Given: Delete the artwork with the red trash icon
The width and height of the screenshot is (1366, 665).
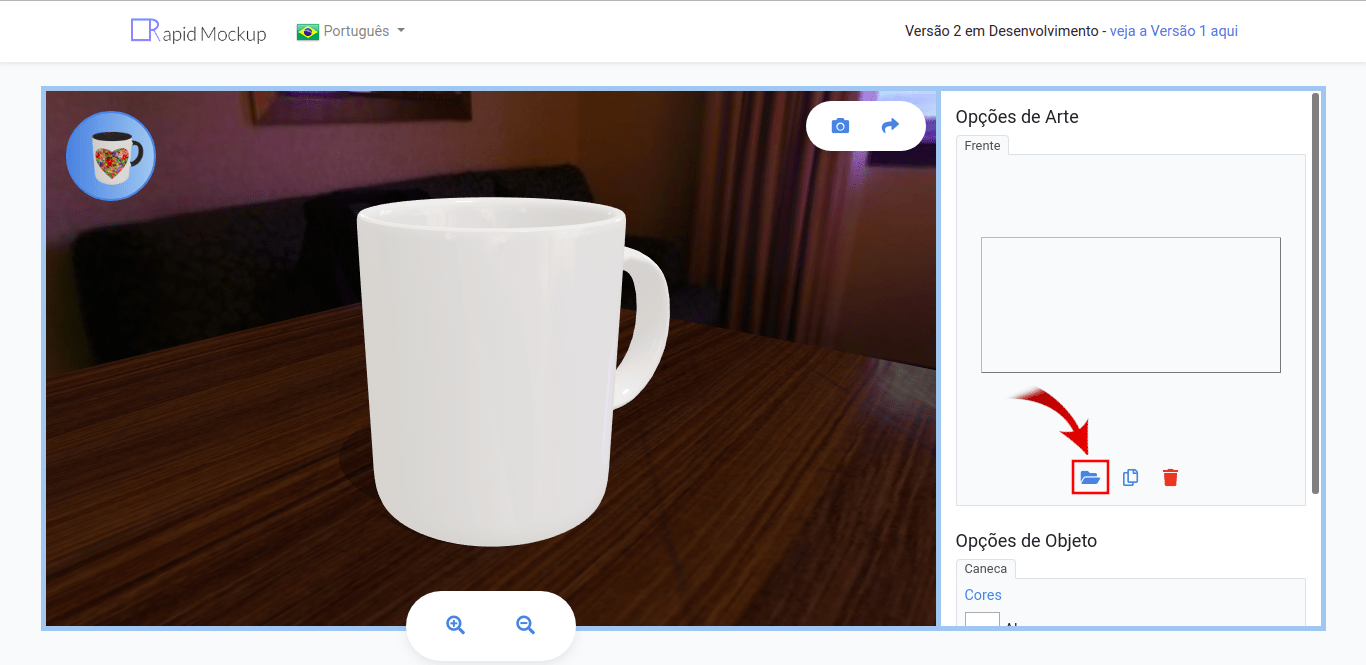Looking at the screenshot, I should pos(1170,477).
